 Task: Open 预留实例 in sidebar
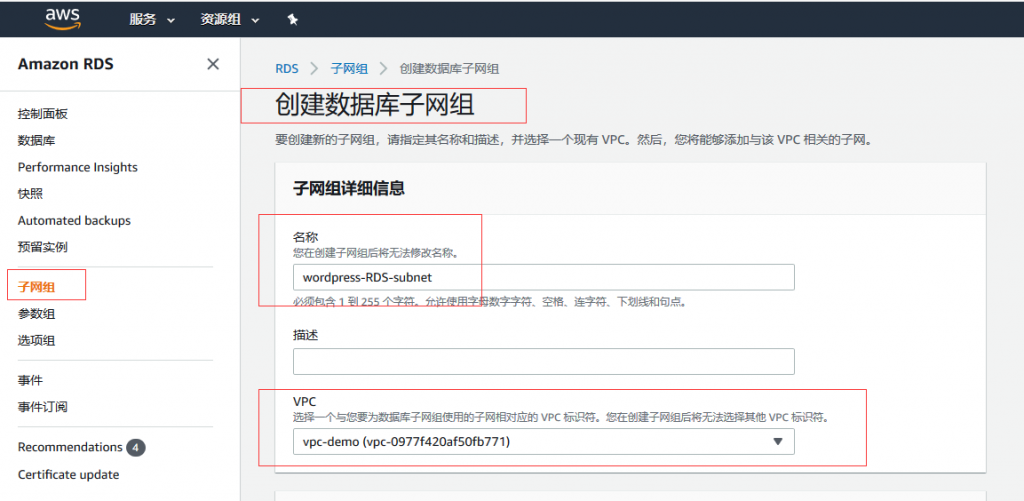point(42,248)
